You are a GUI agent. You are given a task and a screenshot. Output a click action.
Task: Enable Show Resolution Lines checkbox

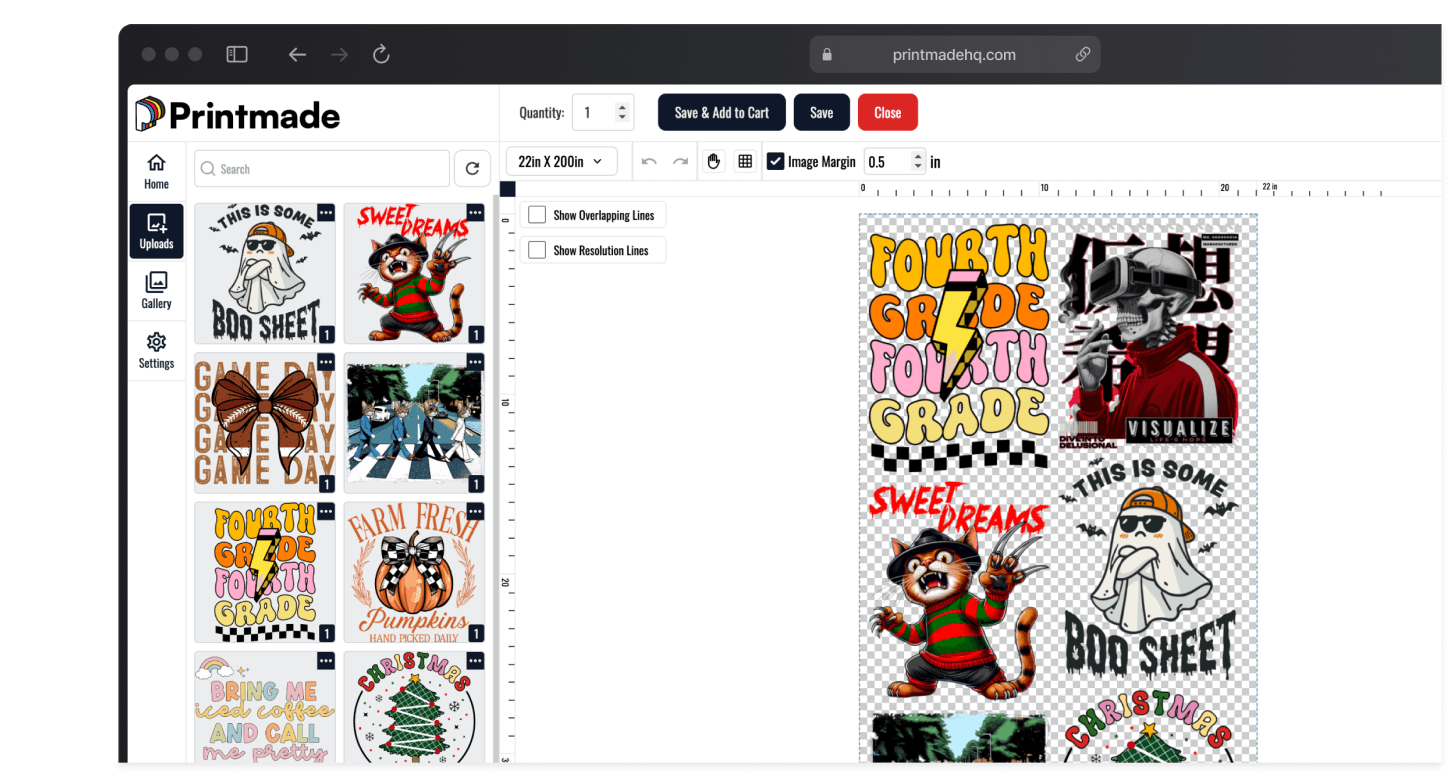[537, 250]
